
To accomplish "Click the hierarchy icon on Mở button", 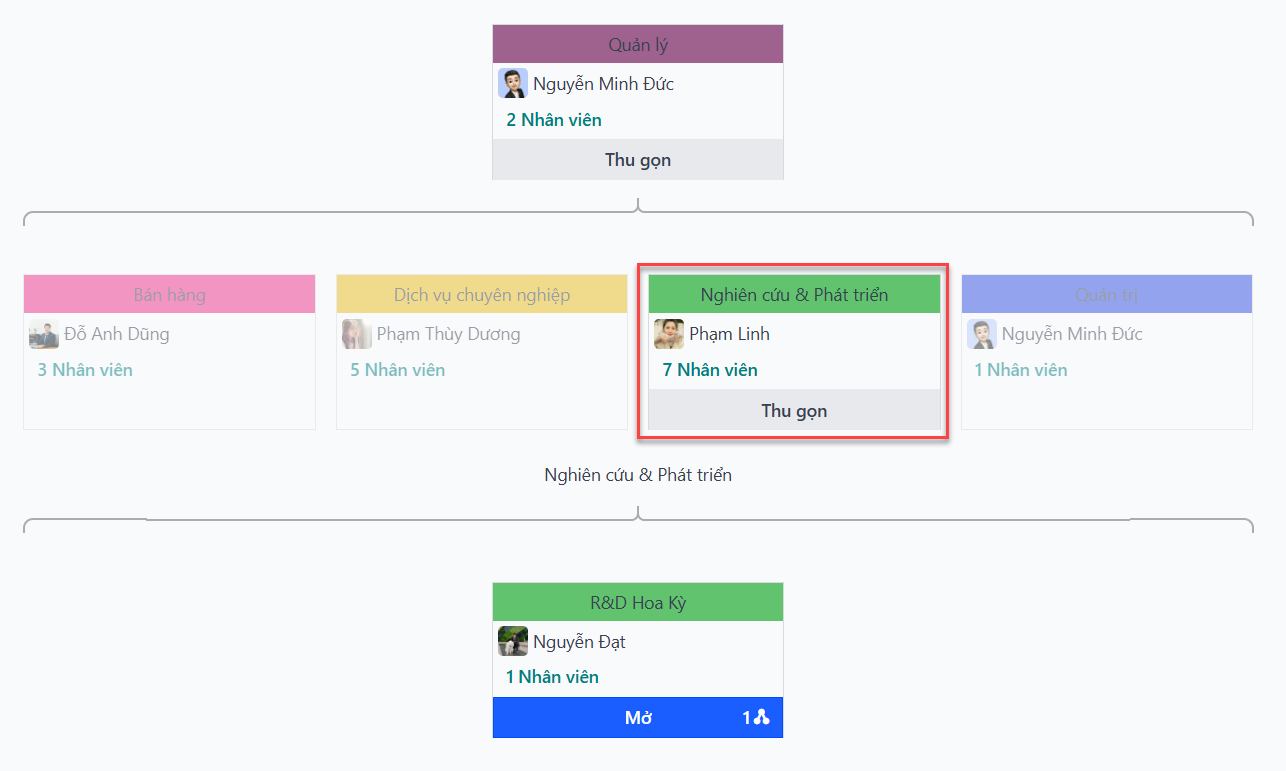I will coord(762,717).
